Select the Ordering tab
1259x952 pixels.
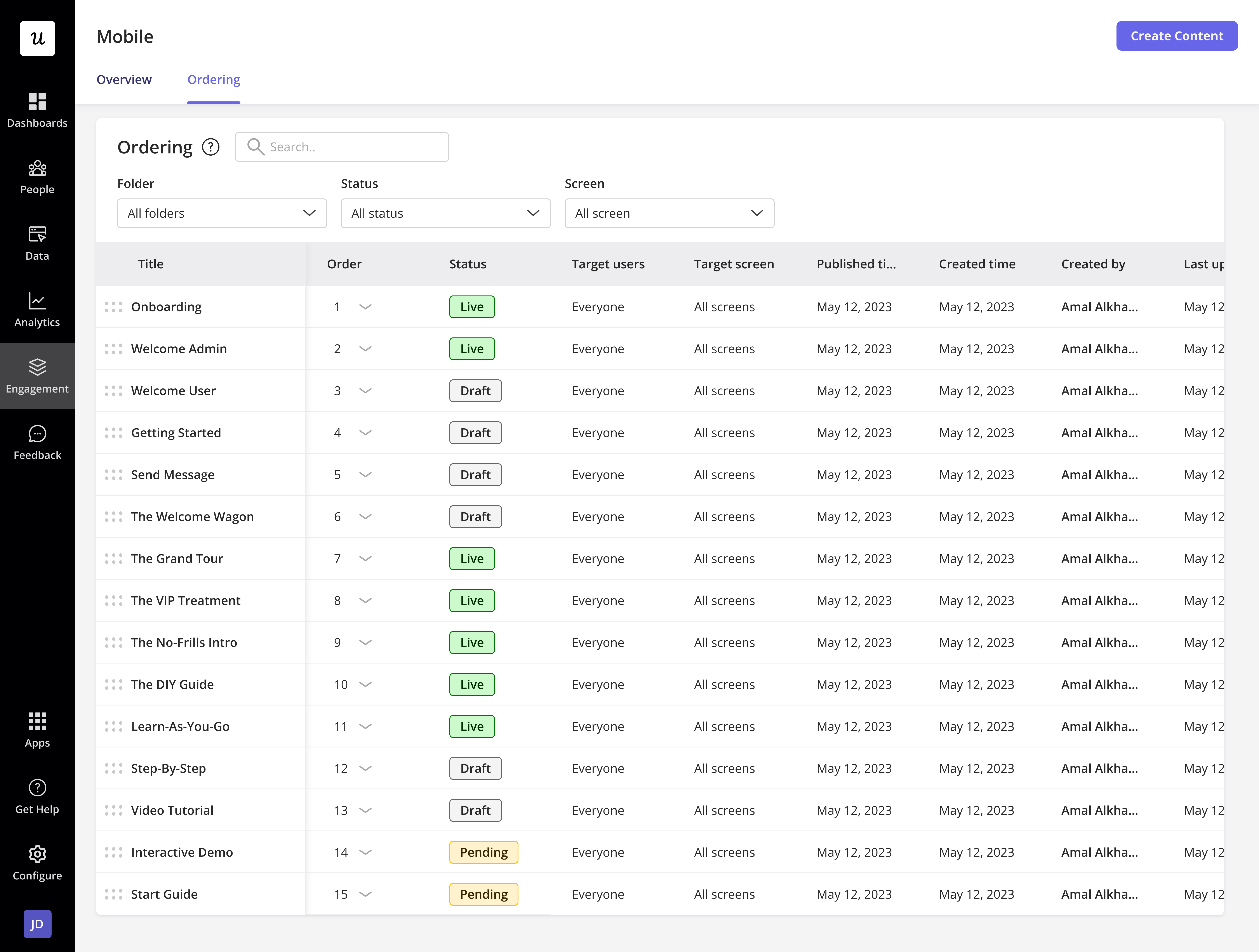tap(214, 80)
